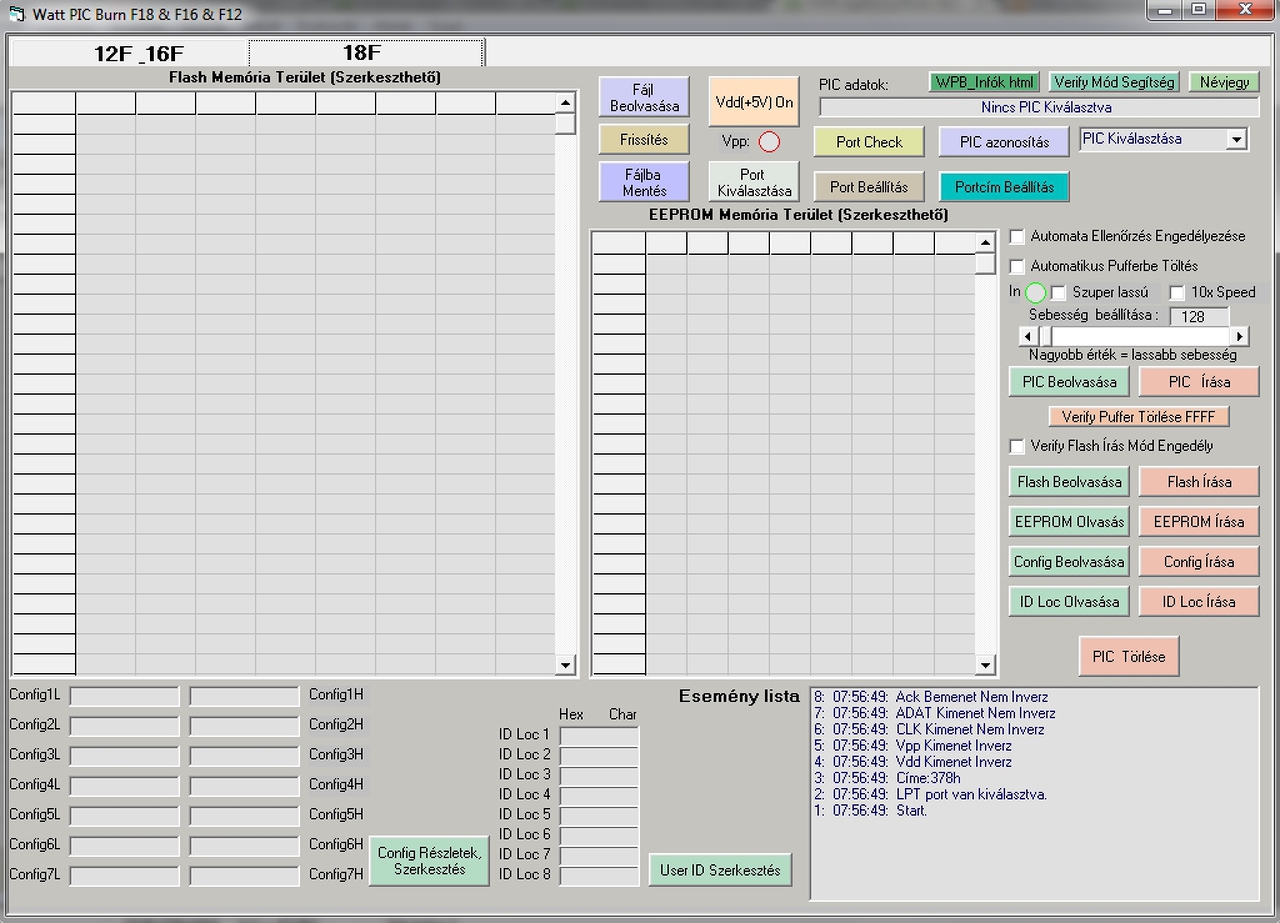The height and width of the screenshot is (923, 1280).
Task: Click PIC azonosítás button
Action: pos(1004,142)
